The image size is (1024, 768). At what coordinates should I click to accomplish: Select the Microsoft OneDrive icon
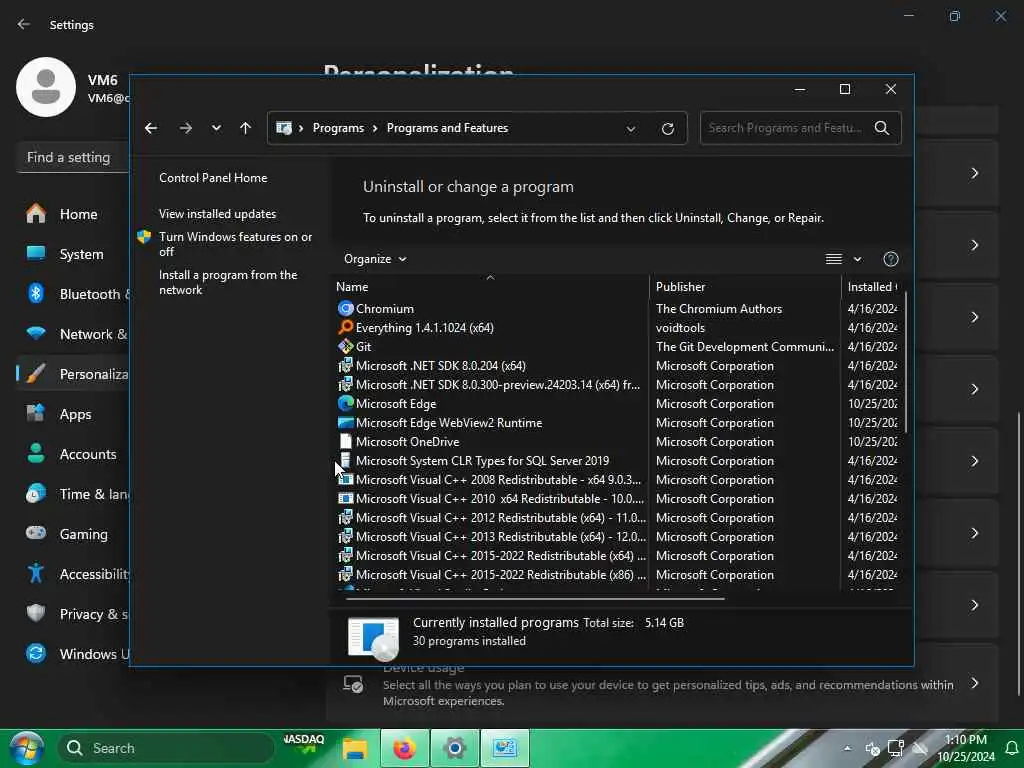tap(345, 441)
